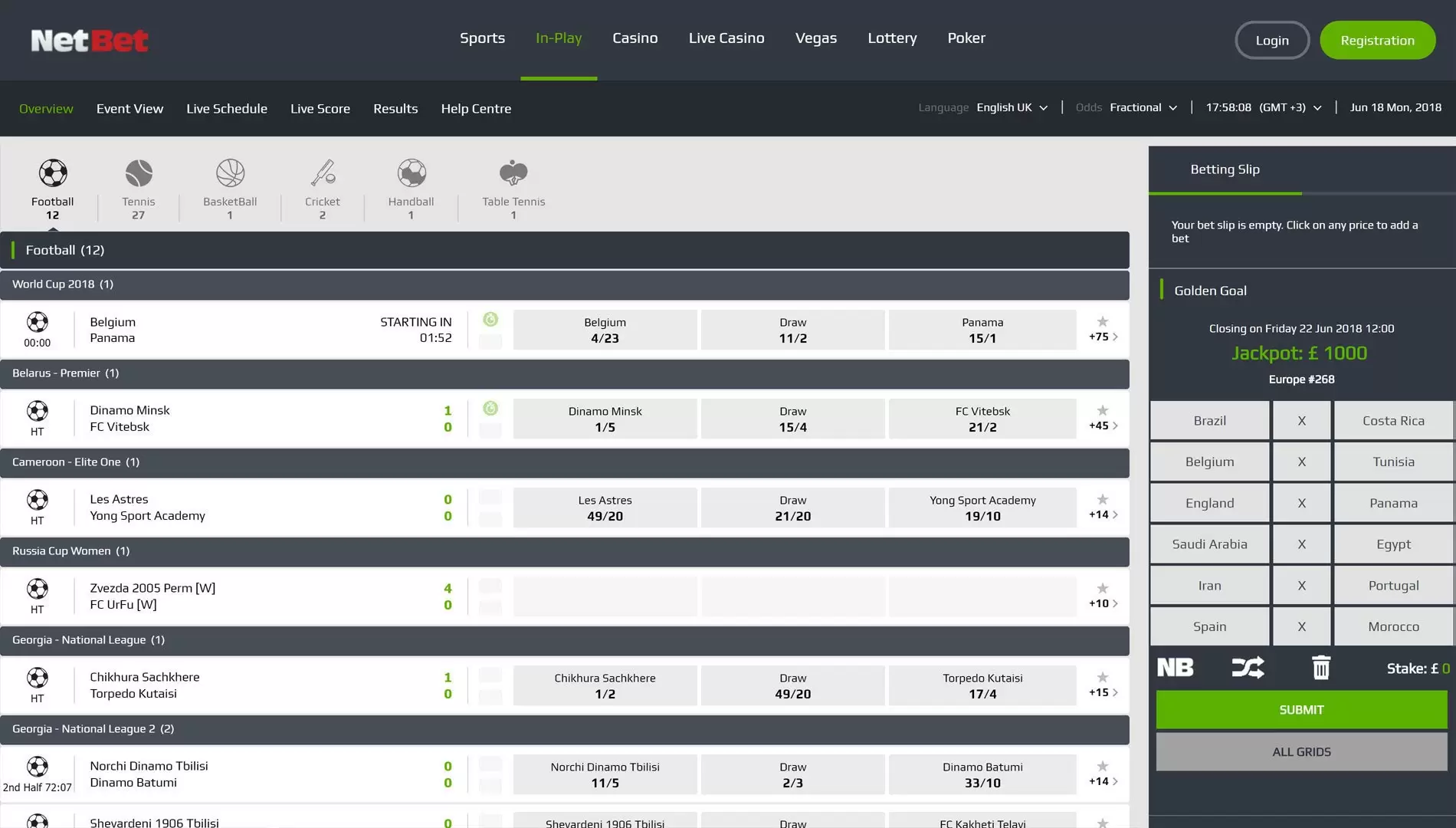Viewport: 1456px width, 828px height.
Task: Go to Lottery section
Action: click(892, 38)
